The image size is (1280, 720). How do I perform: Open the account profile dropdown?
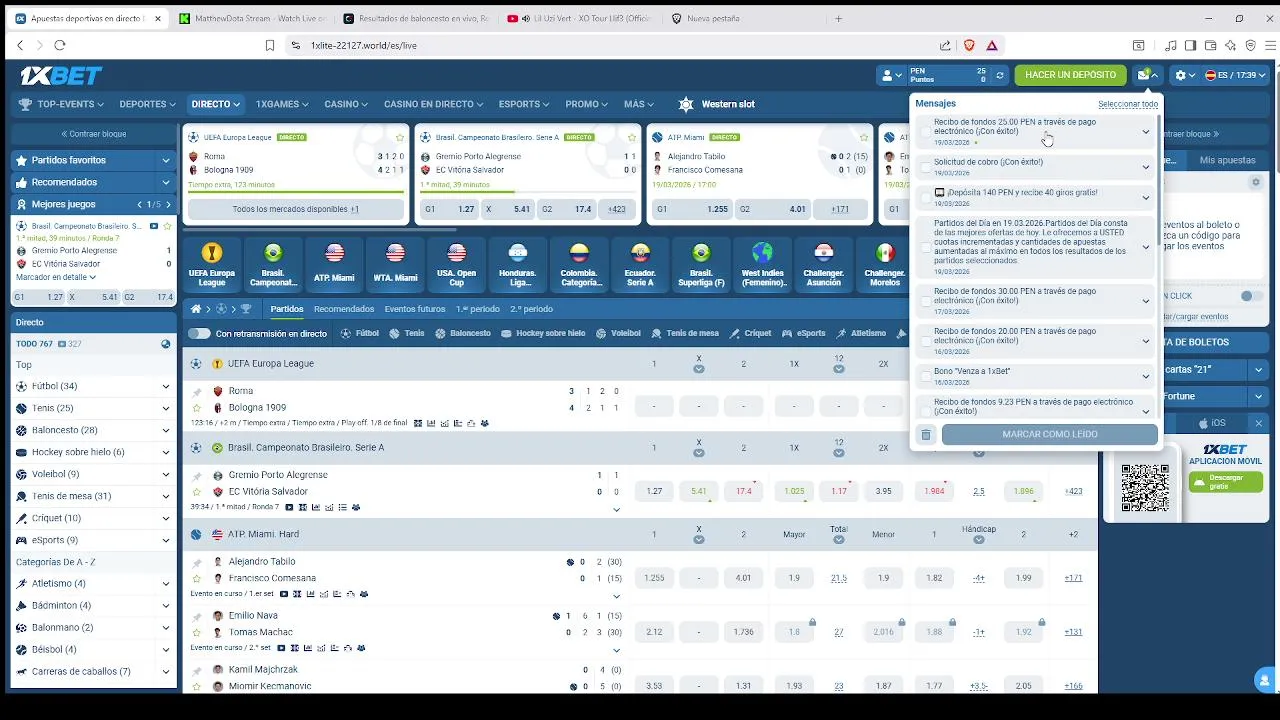point(890,75)
